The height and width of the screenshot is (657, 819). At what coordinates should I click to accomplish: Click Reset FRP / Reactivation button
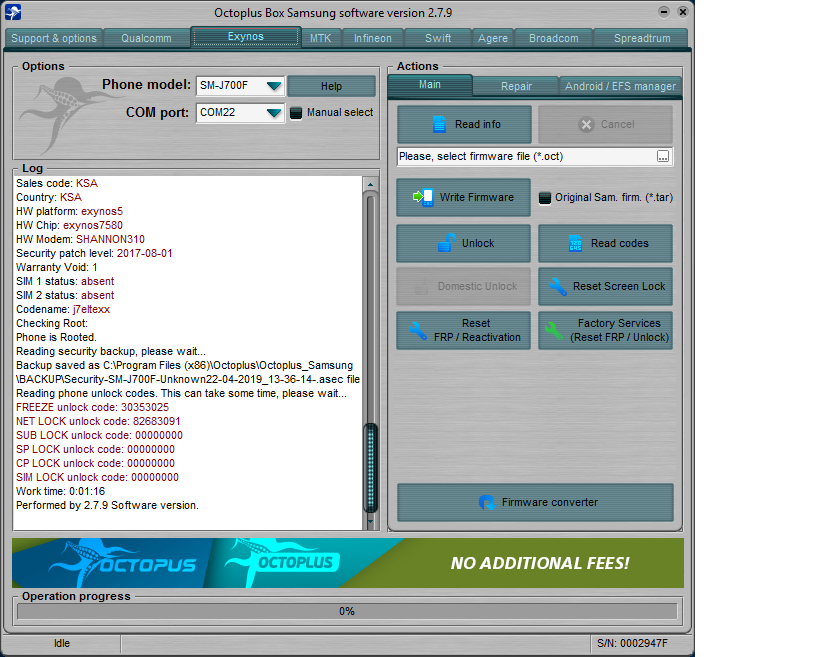pyautogui.click(x=463, y=331)
